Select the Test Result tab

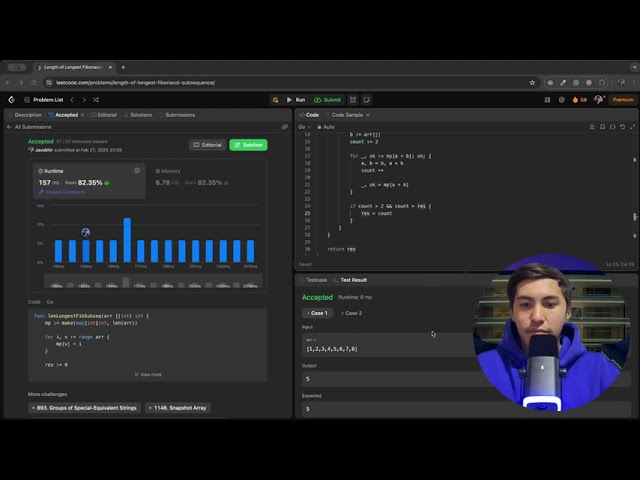point(350,280)
